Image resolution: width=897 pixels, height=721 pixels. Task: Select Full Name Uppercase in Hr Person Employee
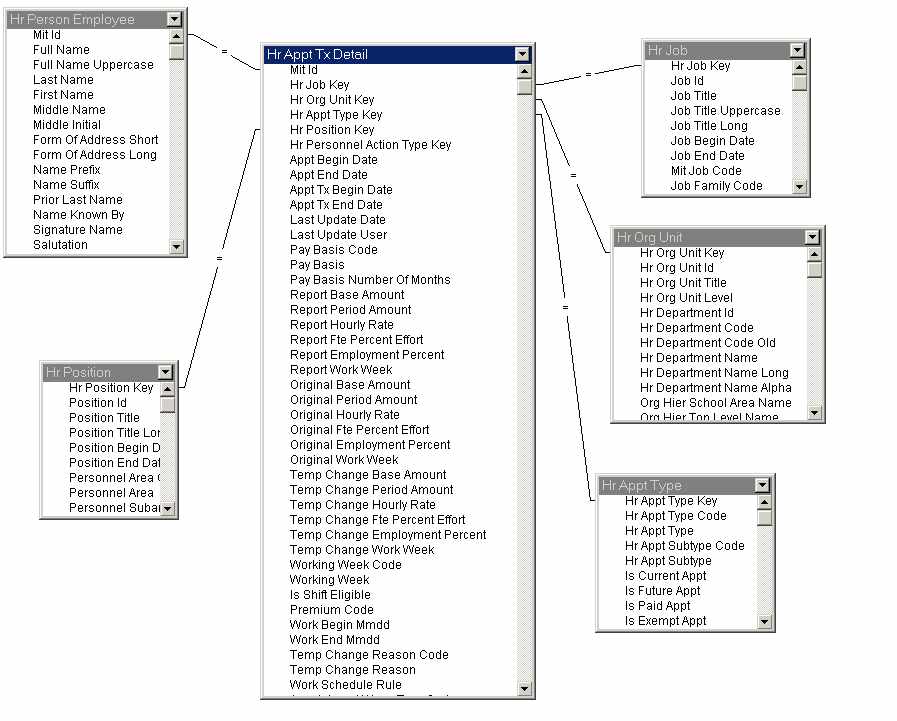coord(93,65)
